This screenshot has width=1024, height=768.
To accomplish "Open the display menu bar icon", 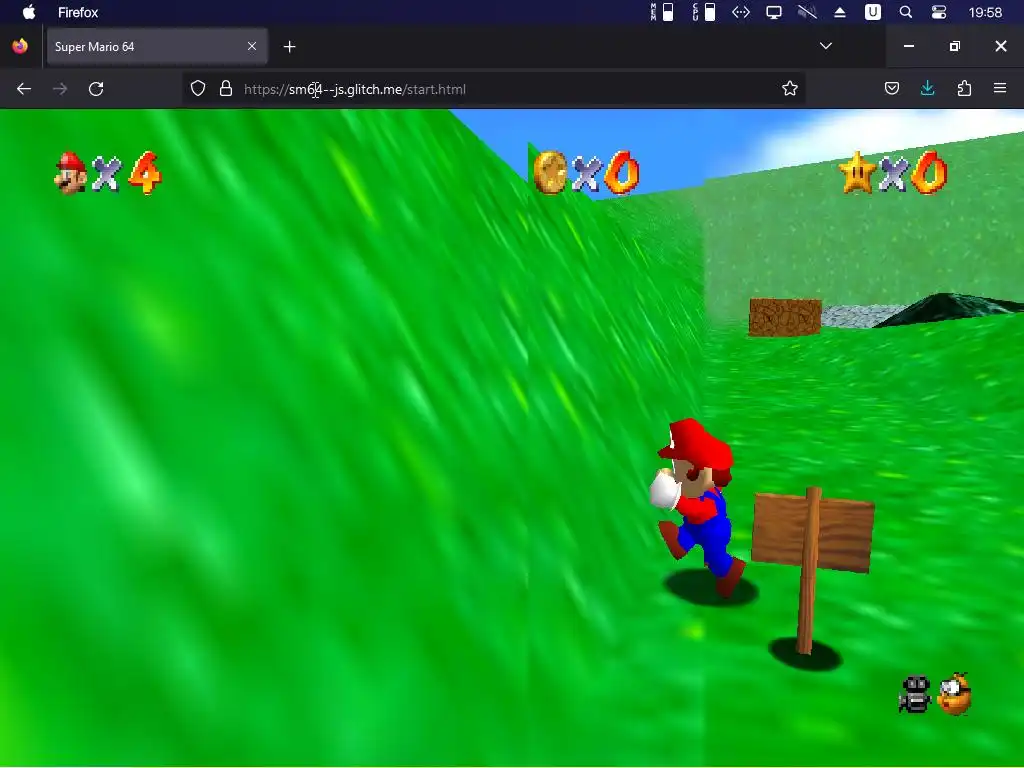I will (774, 12).
